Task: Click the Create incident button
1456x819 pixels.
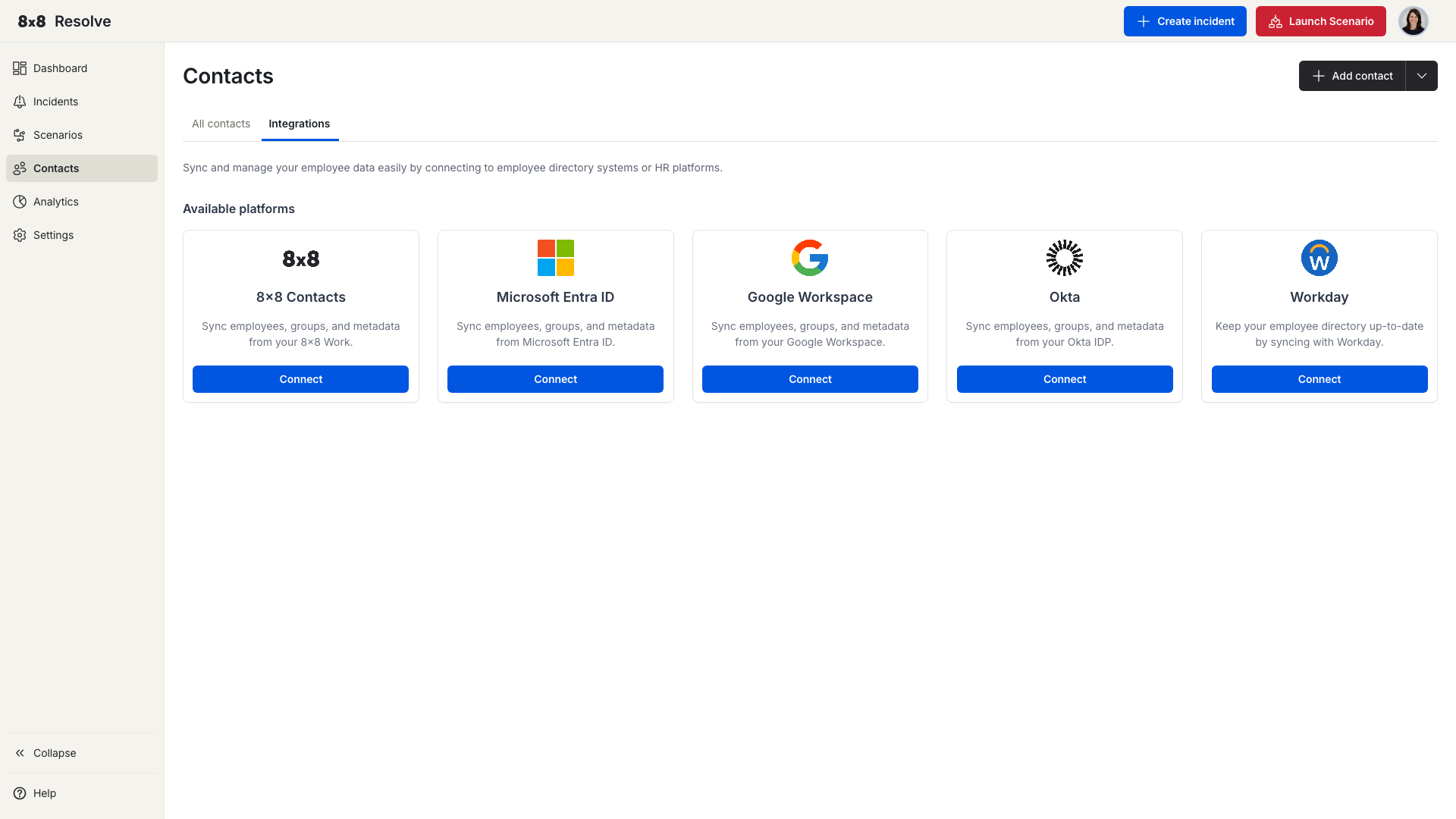Action: (1185, 21)
